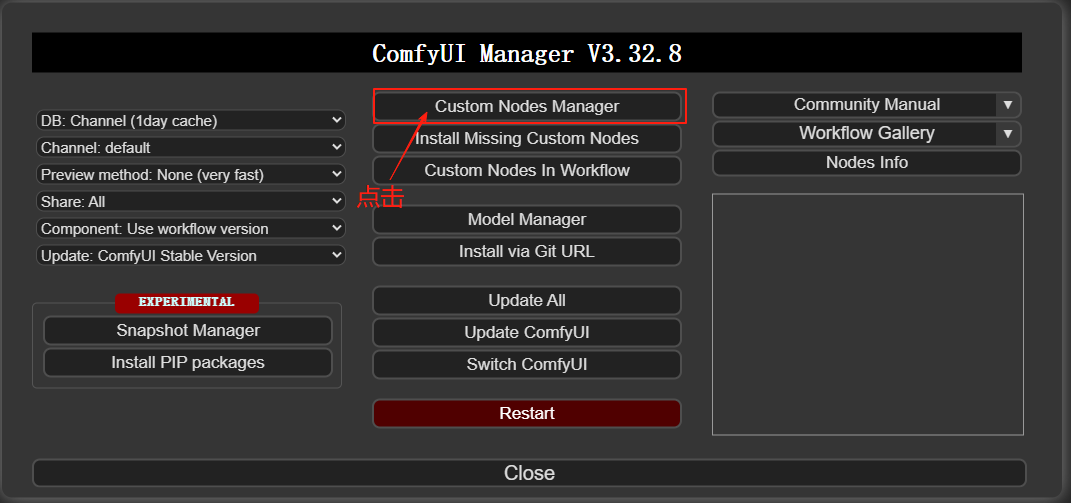Open the Nodes Info page

point(867,162)
